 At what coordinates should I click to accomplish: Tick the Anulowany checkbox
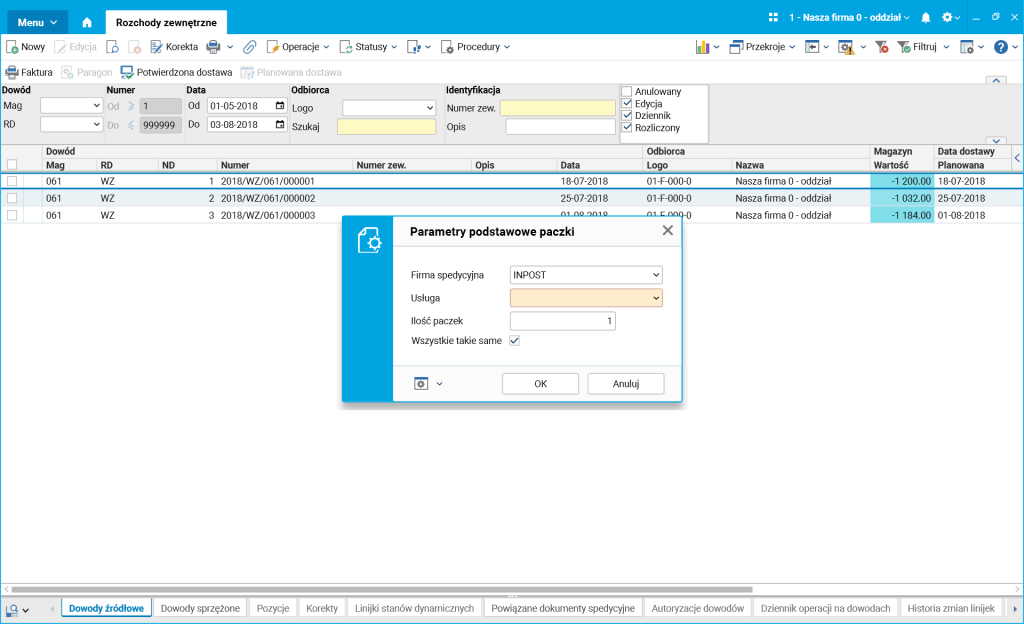(x=627, y=92)
